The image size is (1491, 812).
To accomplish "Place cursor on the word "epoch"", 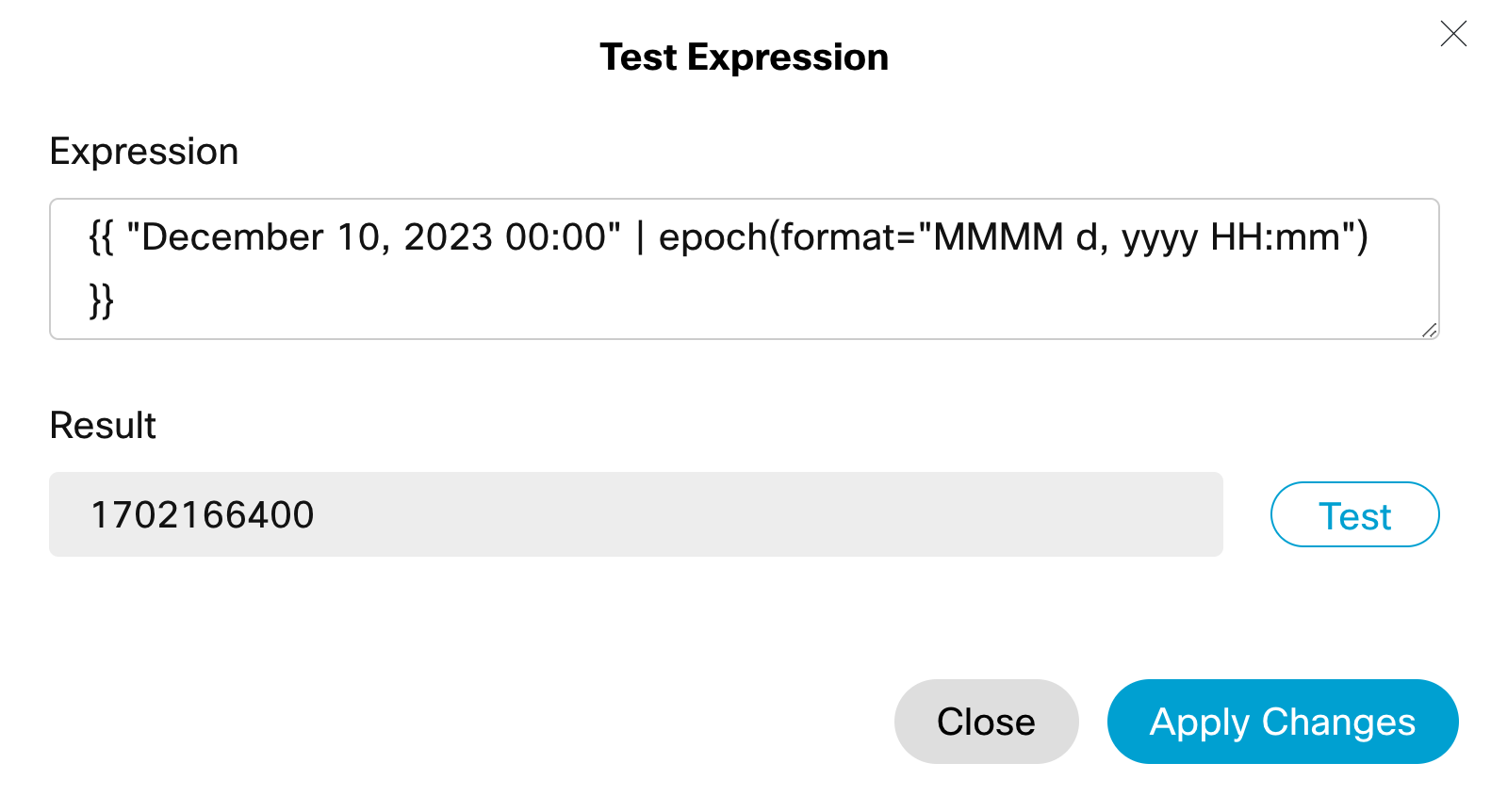I will (x=713, y=237).
